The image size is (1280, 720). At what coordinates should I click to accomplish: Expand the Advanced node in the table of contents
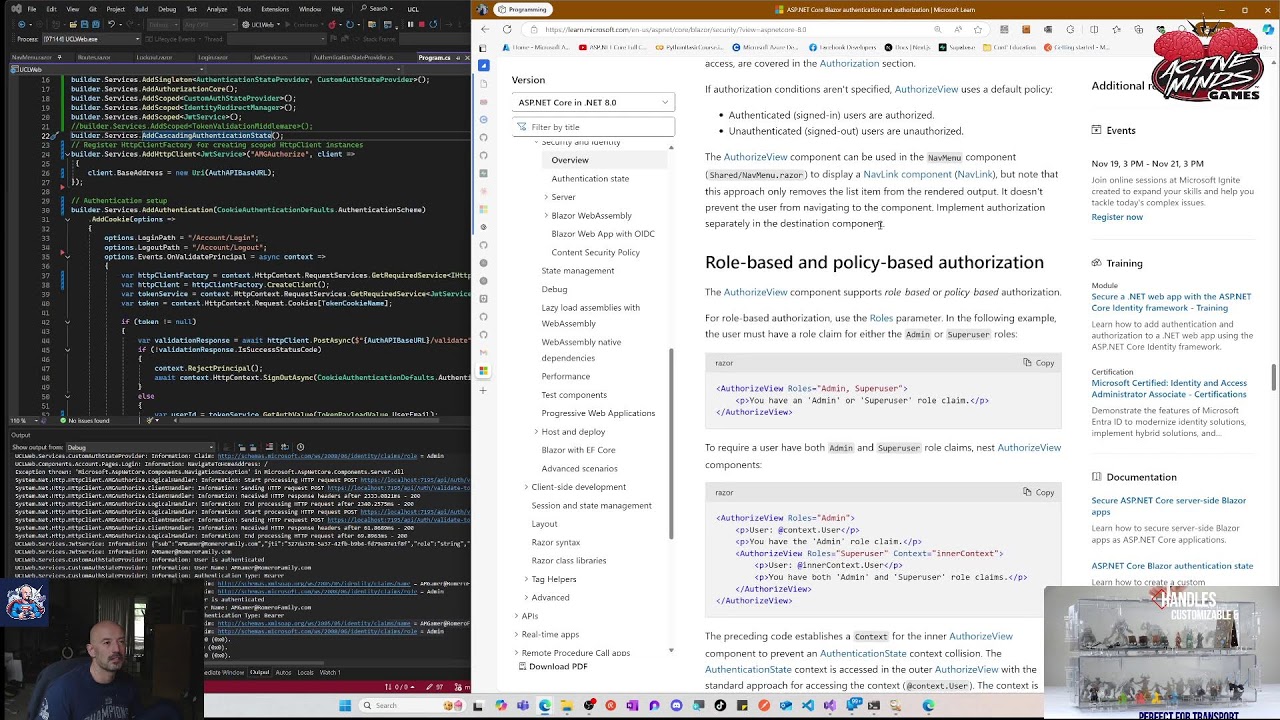526,598
